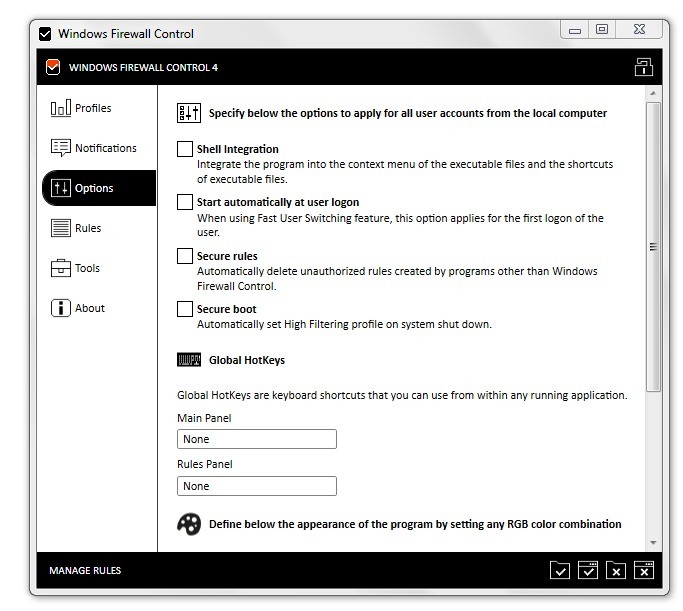Tick the Secure boot checkbox
This screenshot has height=611, width=683.
point(185,309)
